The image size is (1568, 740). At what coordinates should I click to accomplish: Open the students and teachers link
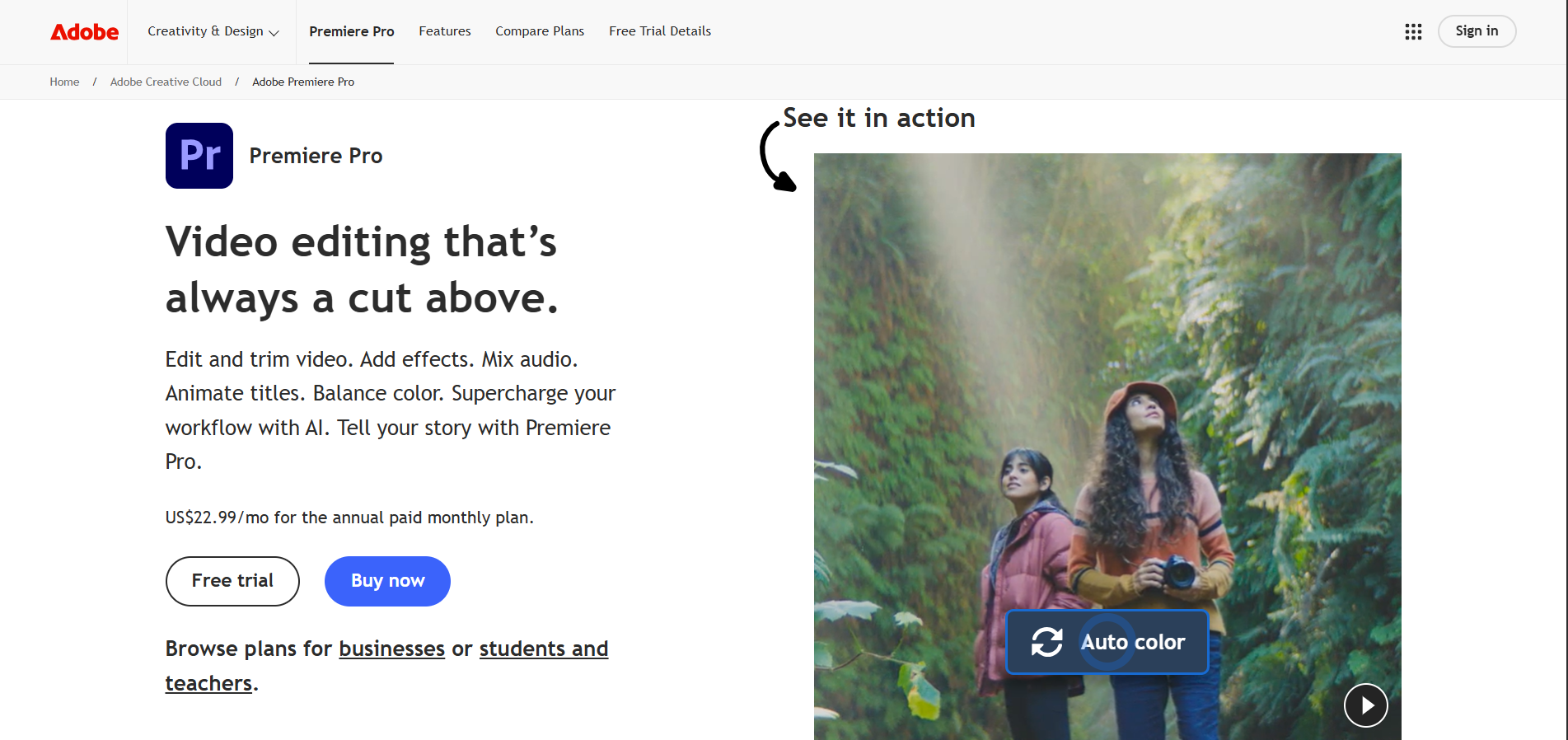[x=543, y=649]
